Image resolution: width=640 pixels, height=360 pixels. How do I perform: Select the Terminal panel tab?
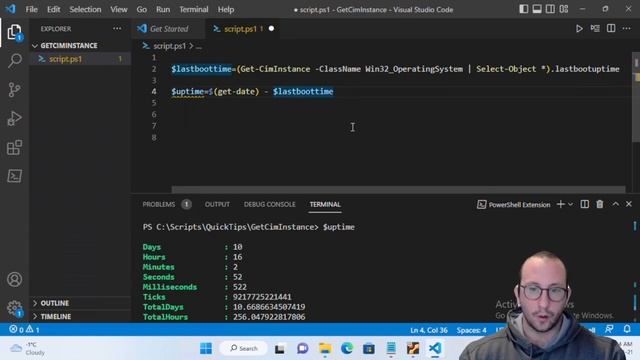pos(325,204)
